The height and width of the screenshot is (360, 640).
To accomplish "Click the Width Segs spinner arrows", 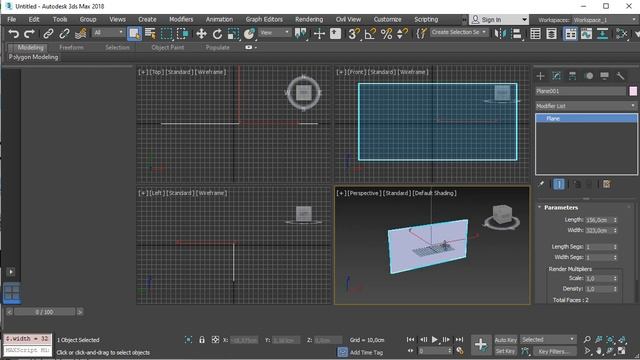I will pos(615,258).
